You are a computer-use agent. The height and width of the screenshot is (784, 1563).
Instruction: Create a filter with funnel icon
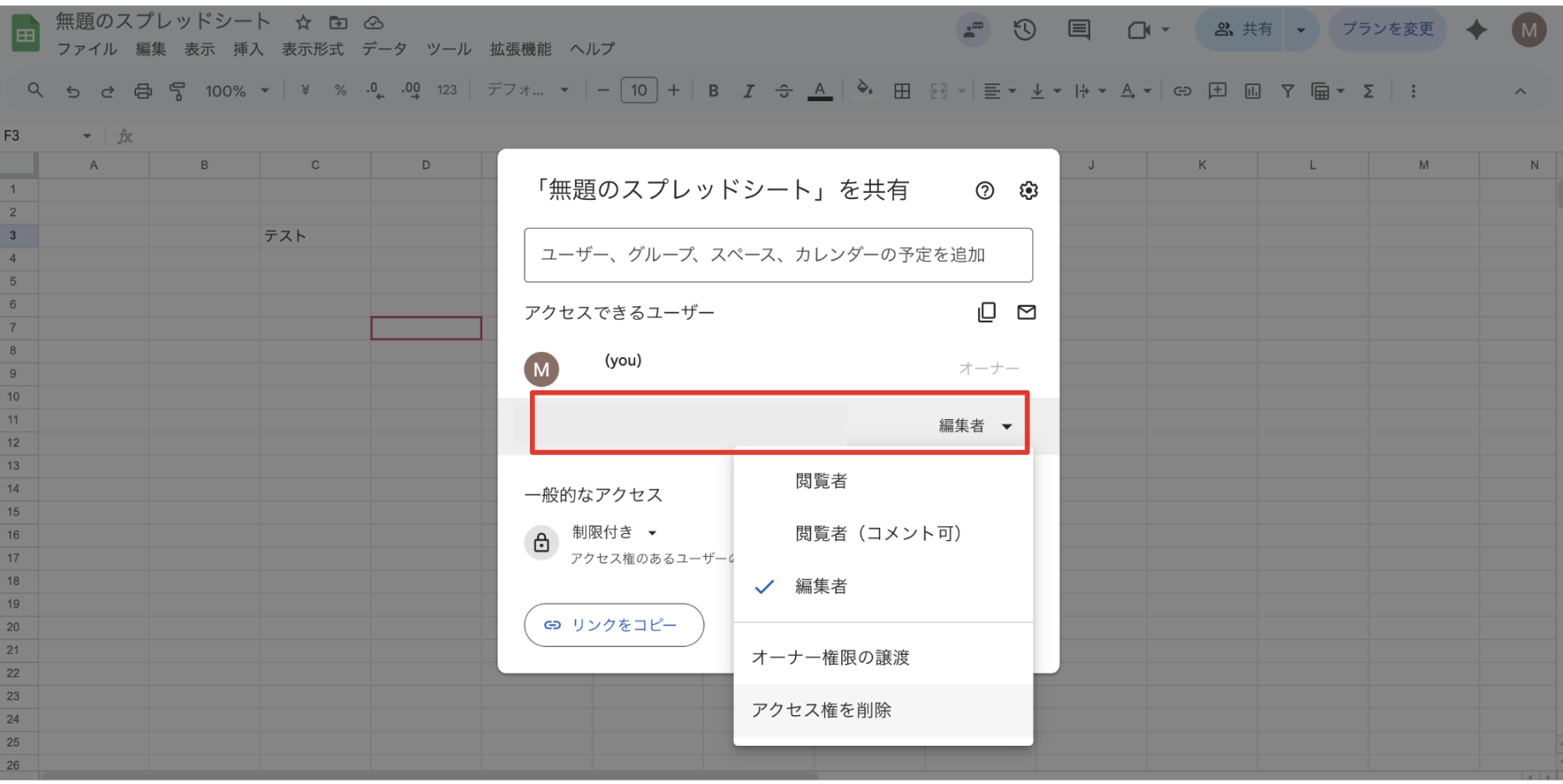pos(1287,91)
